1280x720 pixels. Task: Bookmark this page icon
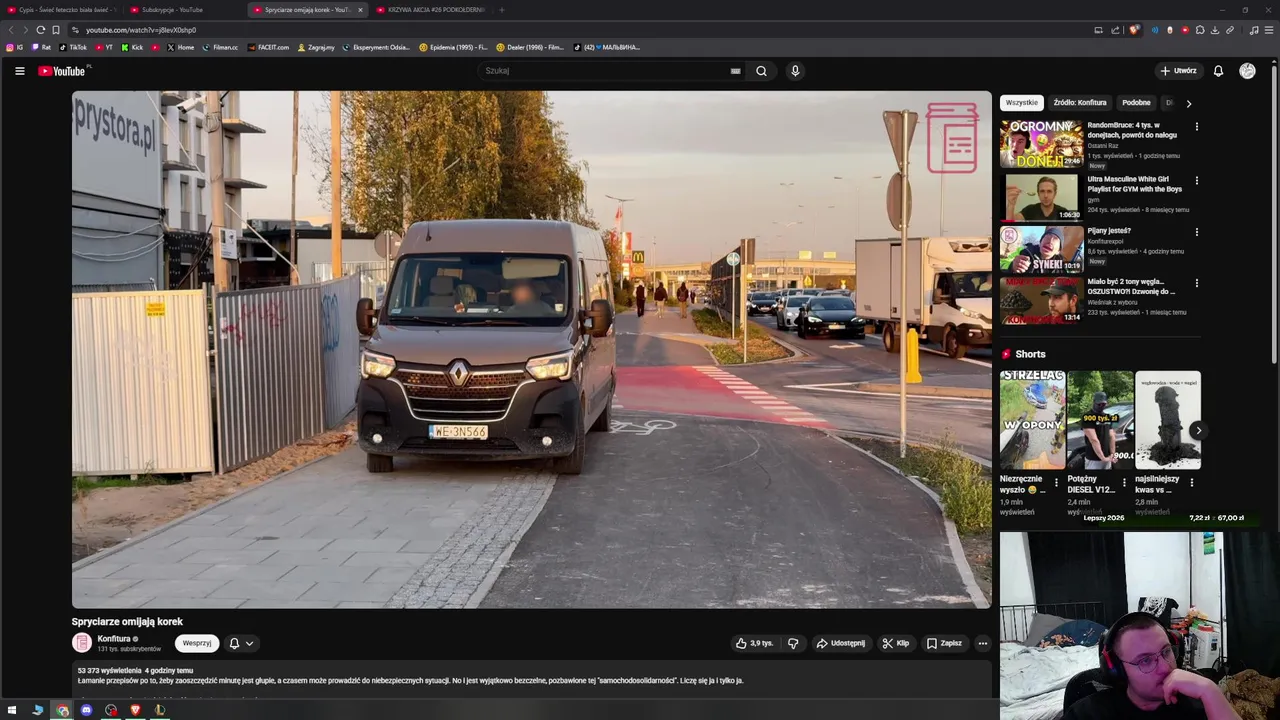pyautogui.click(x=56, y=30)
